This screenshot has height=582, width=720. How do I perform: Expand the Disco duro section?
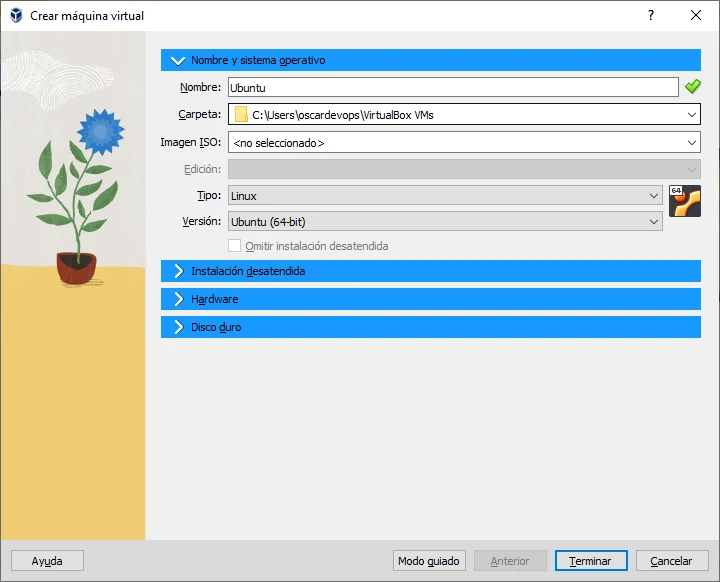click(x=431, y=327)
